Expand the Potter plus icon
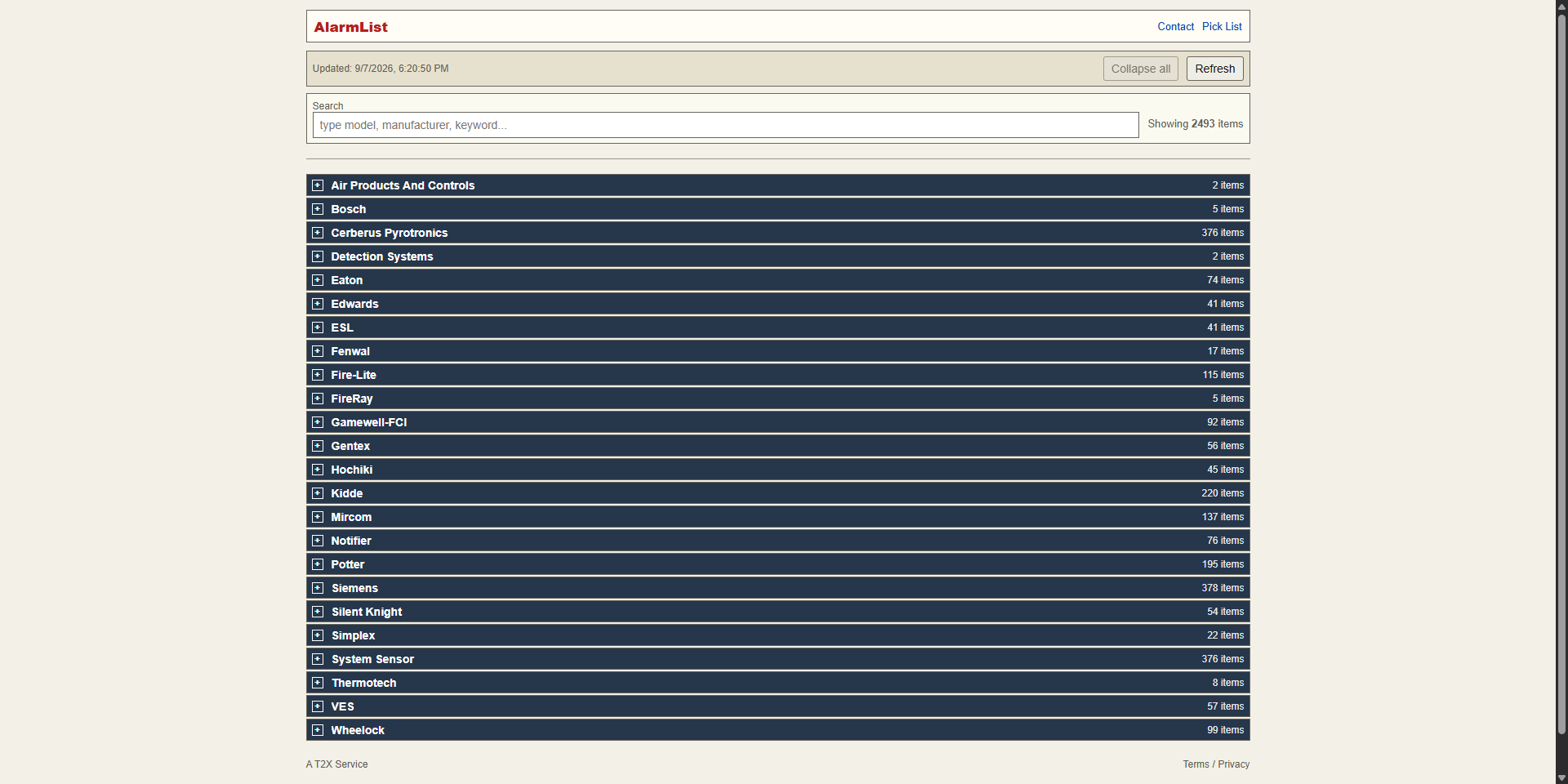This screenshot has height=784, width=1568. tap(318, 564)
